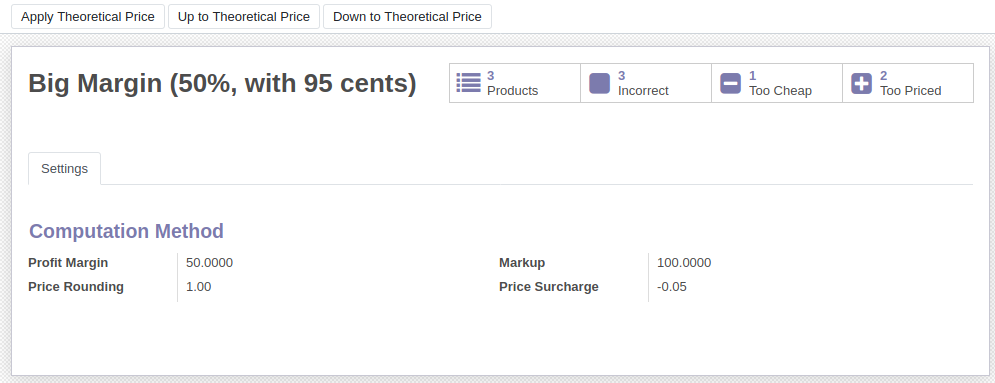
Task: Click the Profit Margin label
Action: click(68, 263)
